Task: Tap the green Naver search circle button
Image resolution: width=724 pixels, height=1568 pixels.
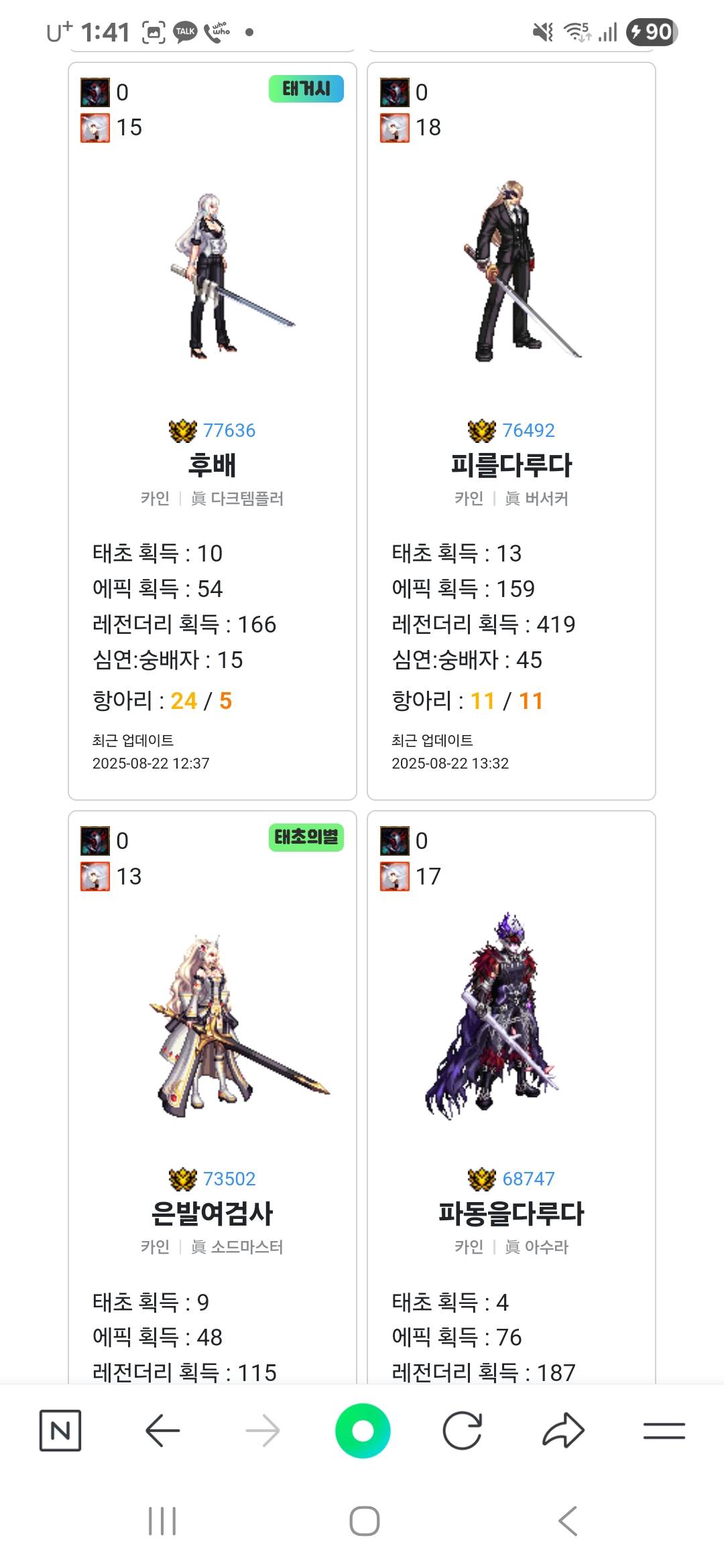Action: 363,1431
